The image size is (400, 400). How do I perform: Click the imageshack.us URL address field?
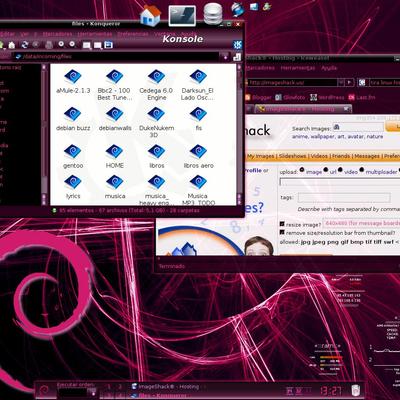292,82
